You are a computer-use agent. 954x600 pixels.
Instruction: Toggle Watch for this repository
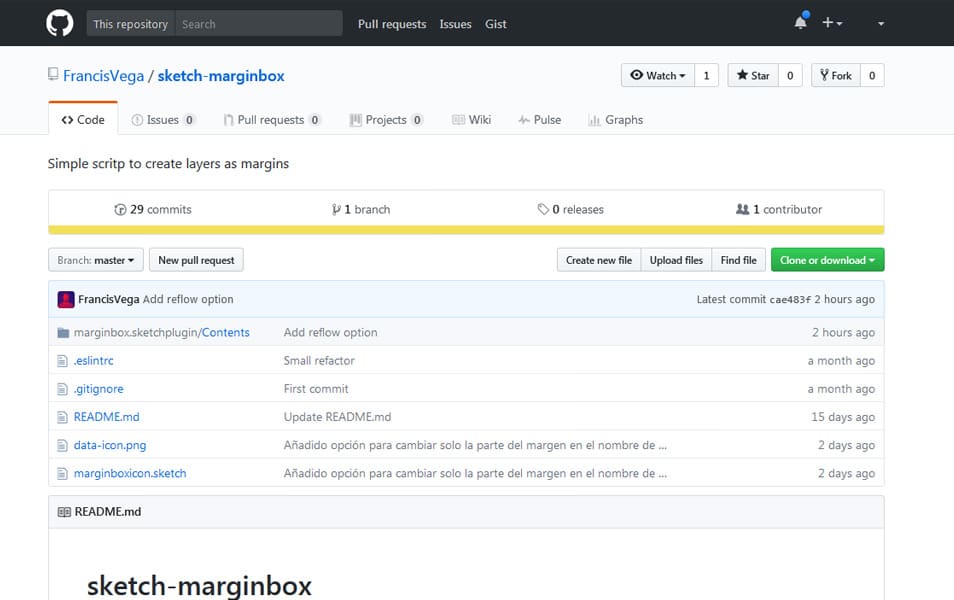point(658,76)
